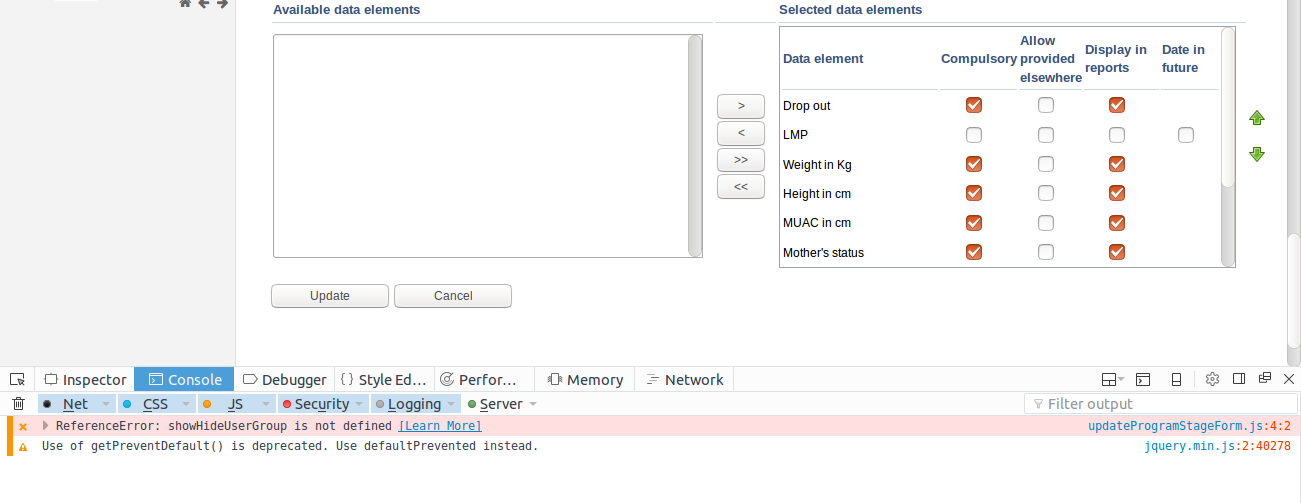
Task: Open the Learn More link
Action: point(440,426)
